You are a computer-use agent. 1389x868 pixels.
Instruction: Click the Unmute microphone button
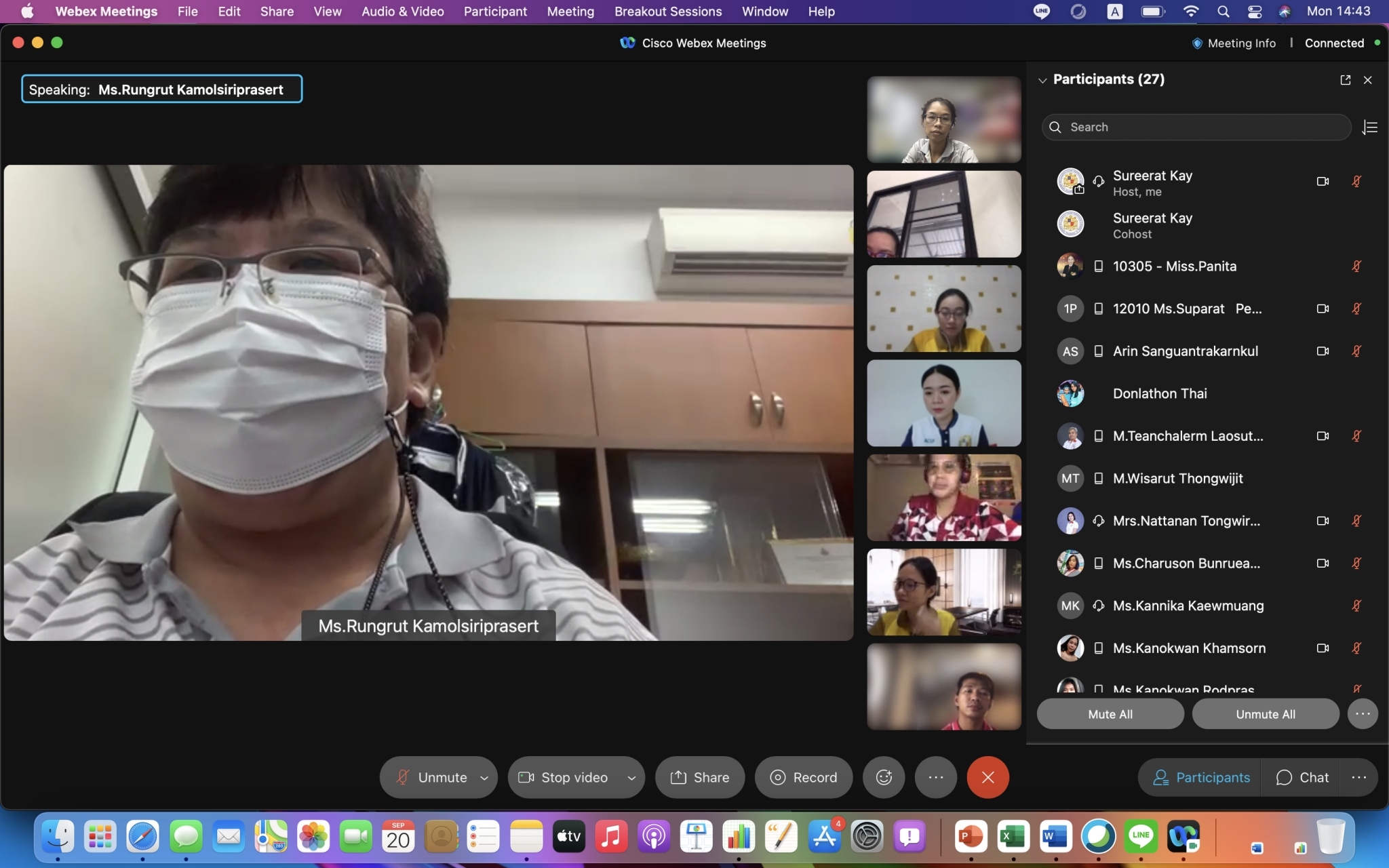coord(432,777)
